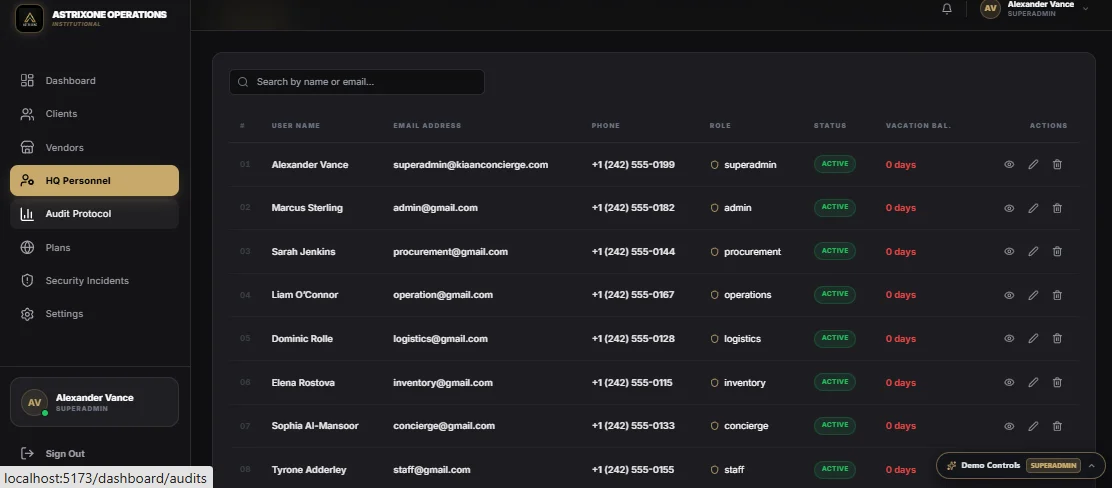The height and width of the screenshot is (488, 1112).
Task: View Marcus Sterling's details eye icon
Action: click(1009, 209)
